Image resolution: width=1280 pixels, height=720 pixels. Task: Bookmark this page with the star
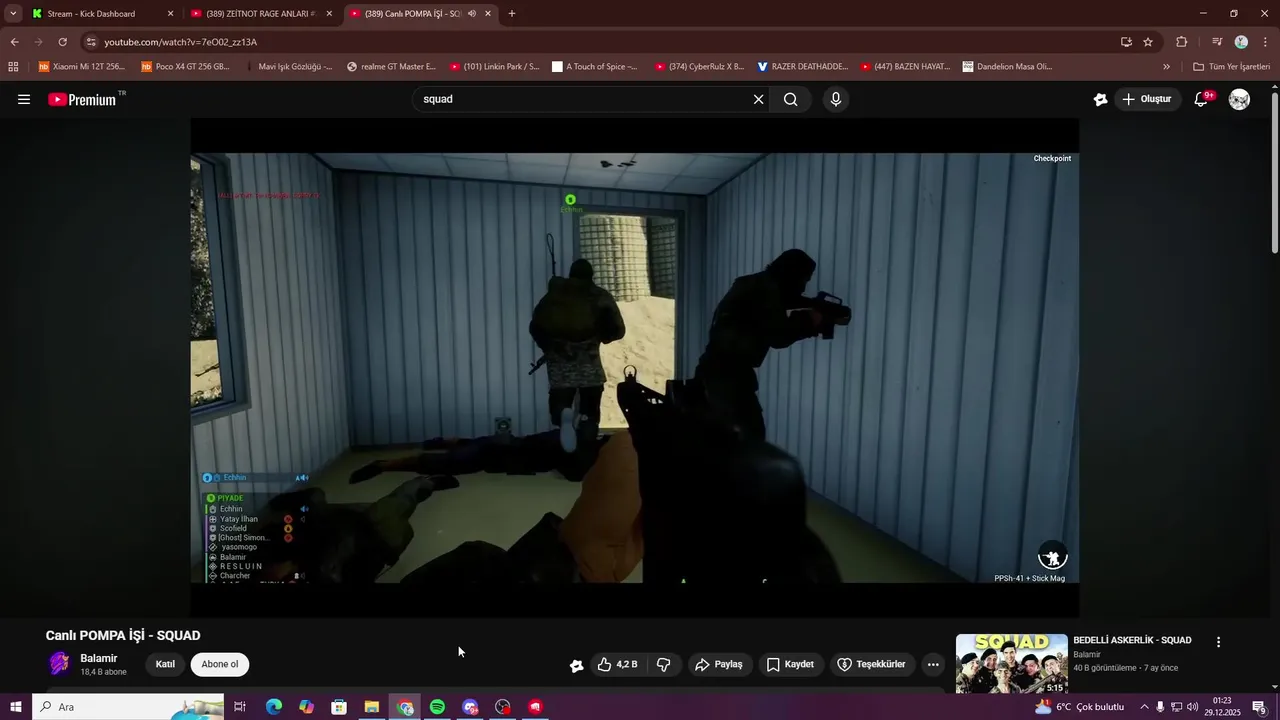tap(1148, 42)
